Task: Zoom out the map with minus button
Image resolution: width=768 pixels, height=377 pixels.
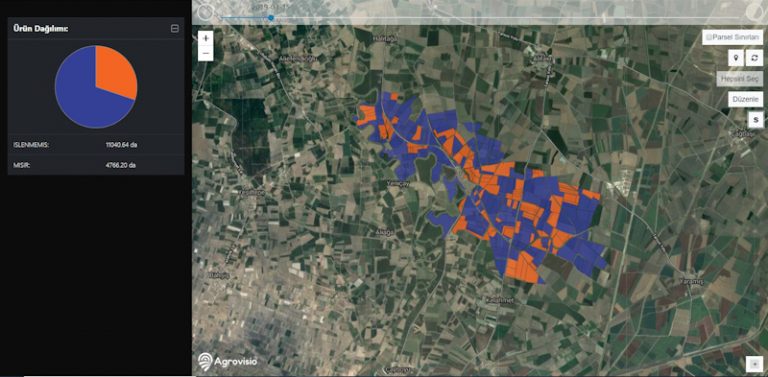Action: click(x=206, y=53)
